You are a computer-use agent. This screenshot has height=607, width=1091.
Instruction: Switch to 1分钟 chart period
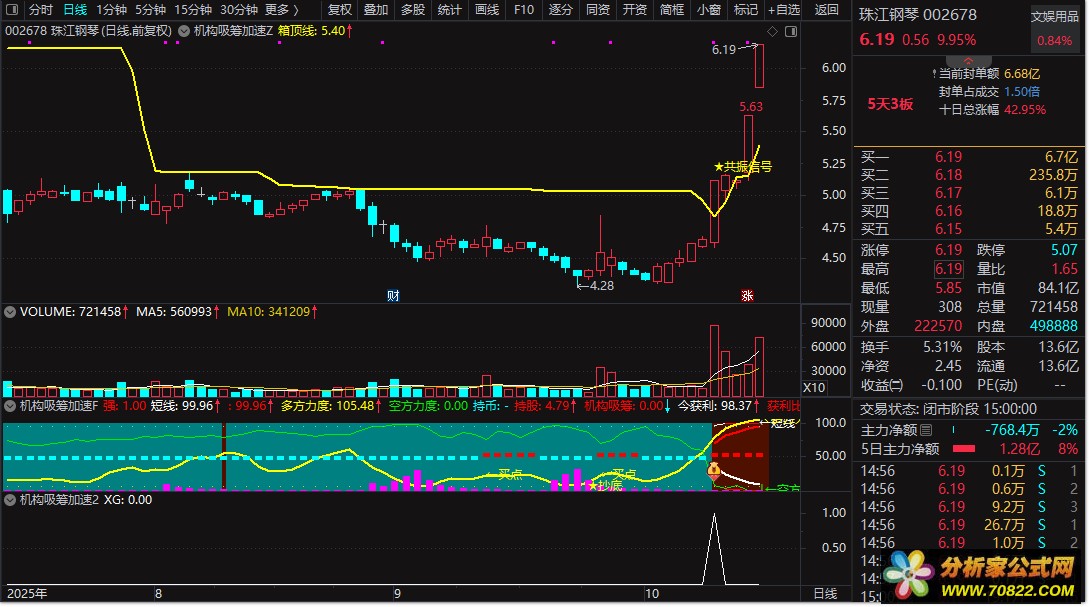click(x=111, y=10)
